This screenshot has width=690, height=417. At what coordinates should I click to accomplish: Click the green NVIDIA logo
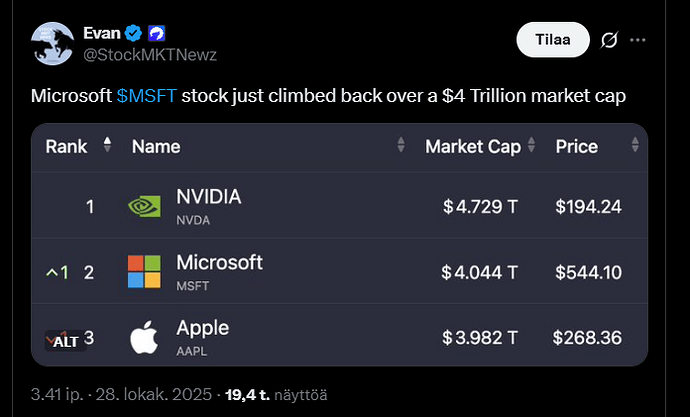tap(144, 206)
